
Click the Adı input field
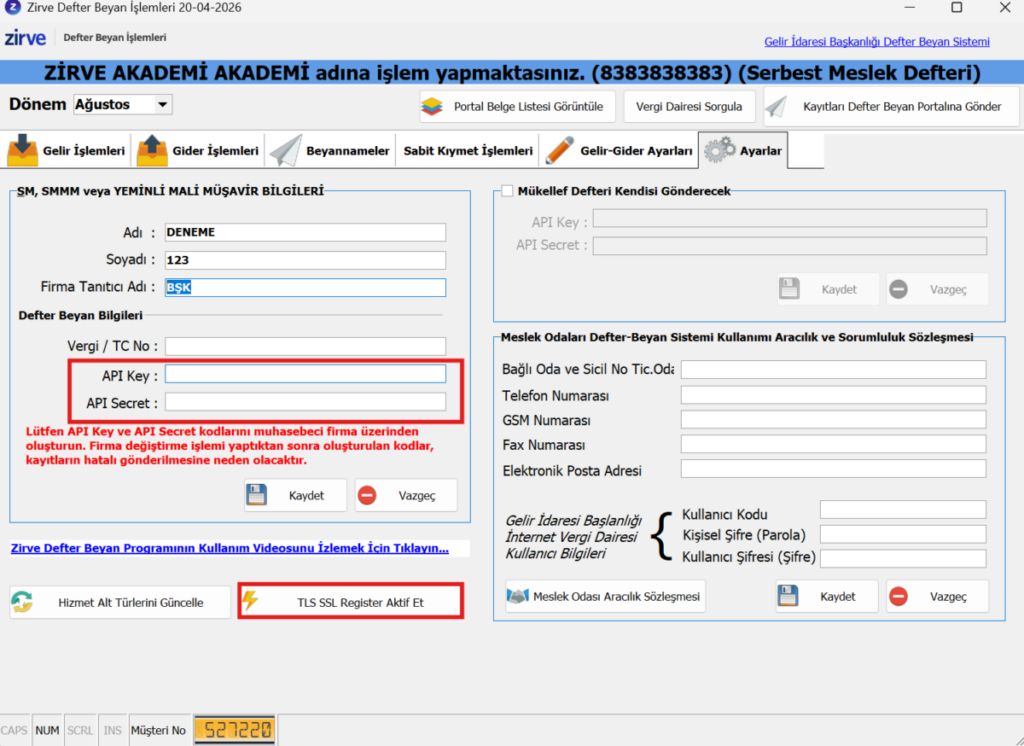click(305, 233)
